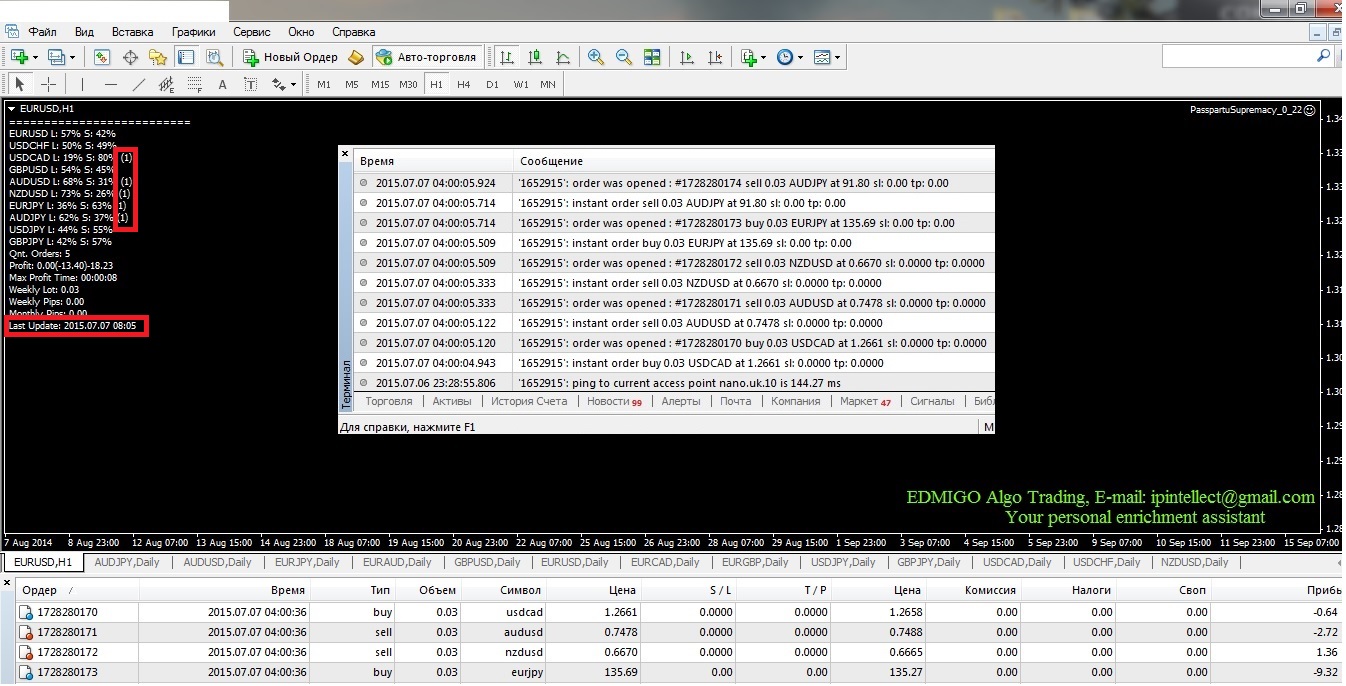Sort orders by Символ column header
The width and height of the screenshot is (1346, 686).
tap(520, 590)
